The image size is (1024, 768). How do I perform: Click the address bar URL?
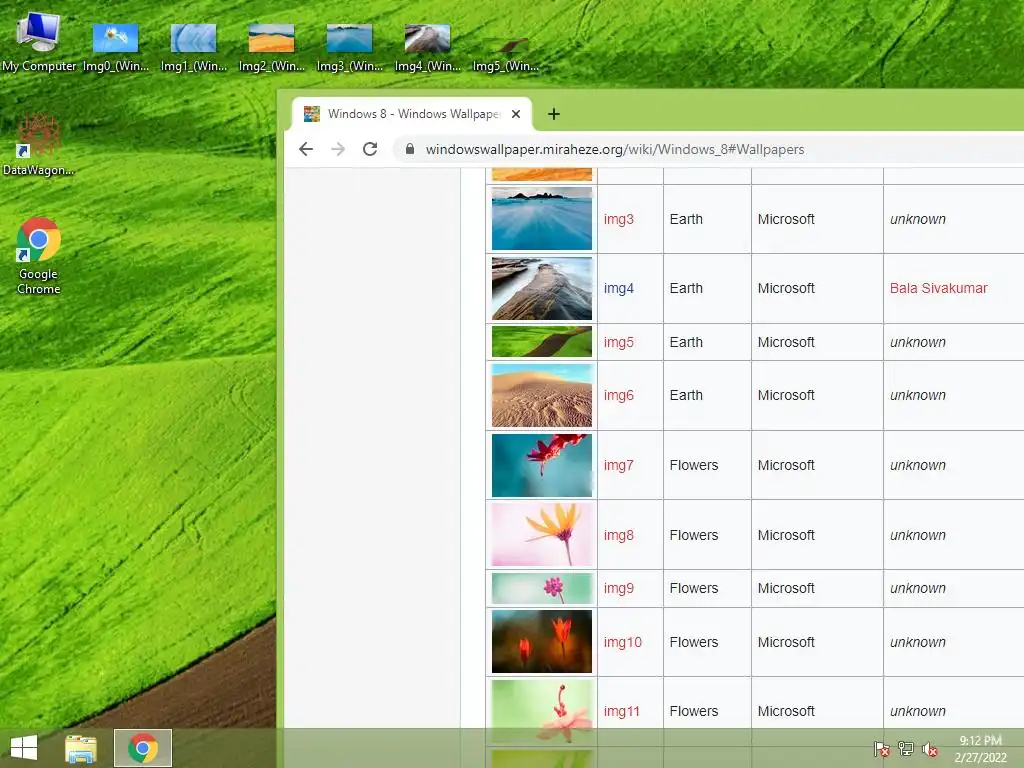coord(615,149)
